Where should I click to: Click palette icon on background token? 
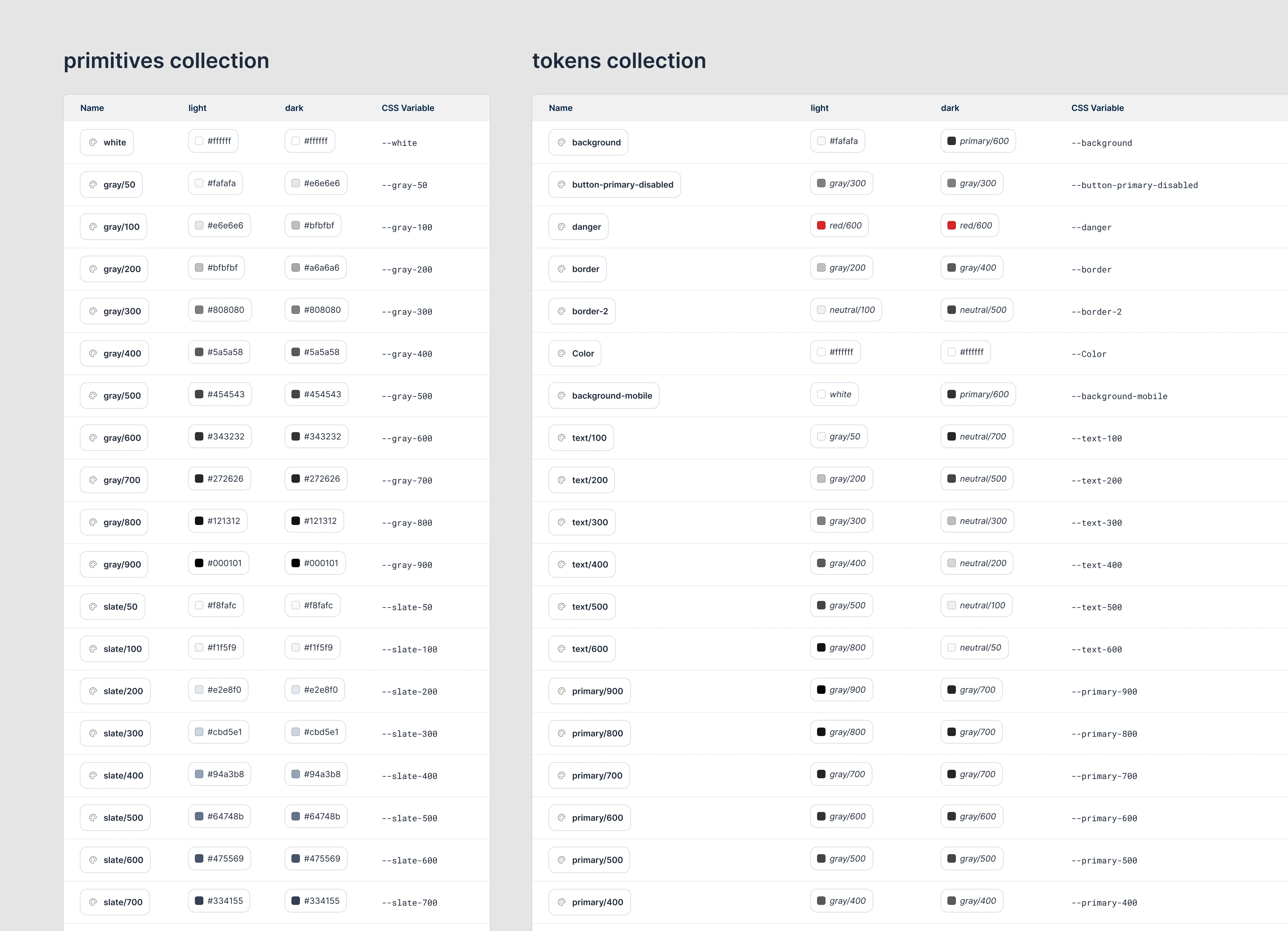point(562,142)
